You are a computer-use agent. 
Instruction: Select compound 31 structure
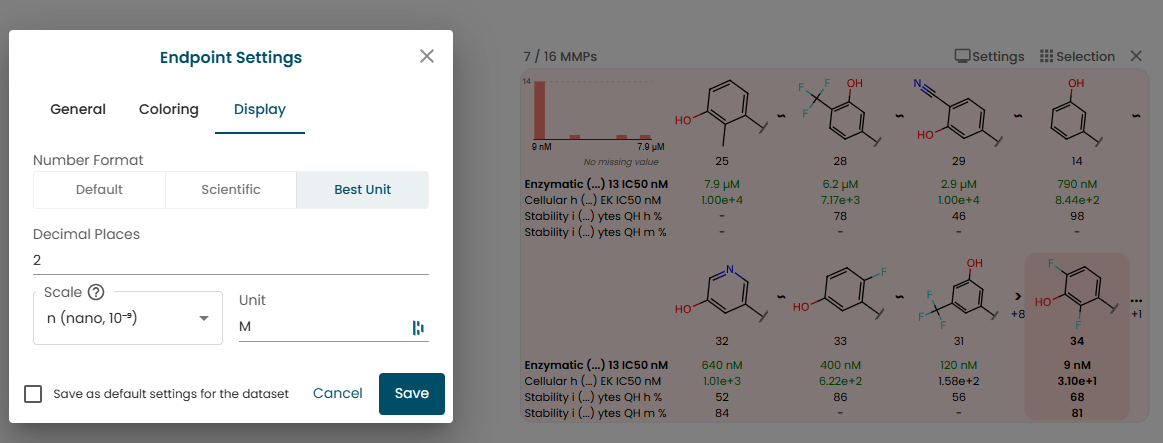pos(958,293)
